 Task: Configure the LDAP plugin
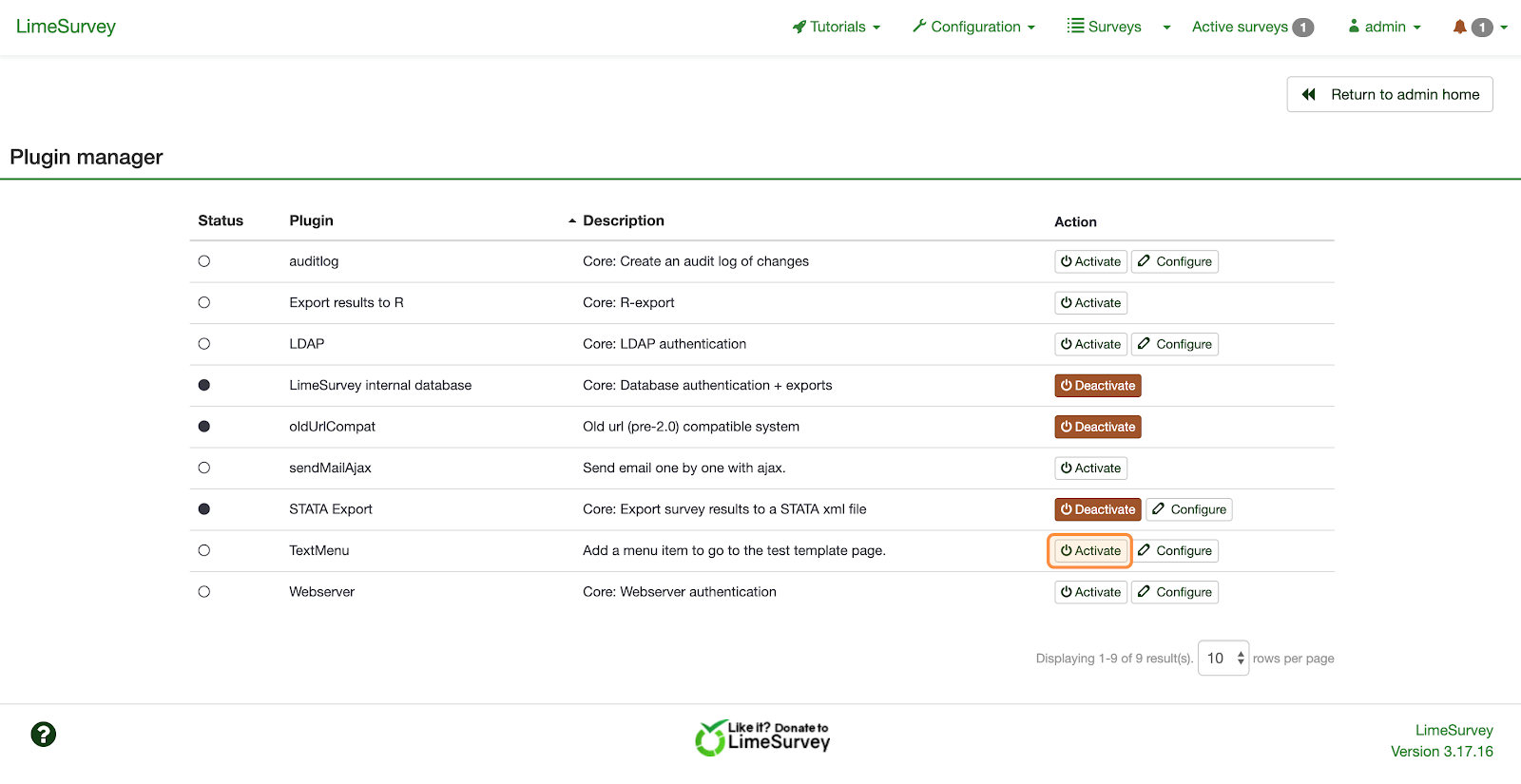coord(1175,344)
